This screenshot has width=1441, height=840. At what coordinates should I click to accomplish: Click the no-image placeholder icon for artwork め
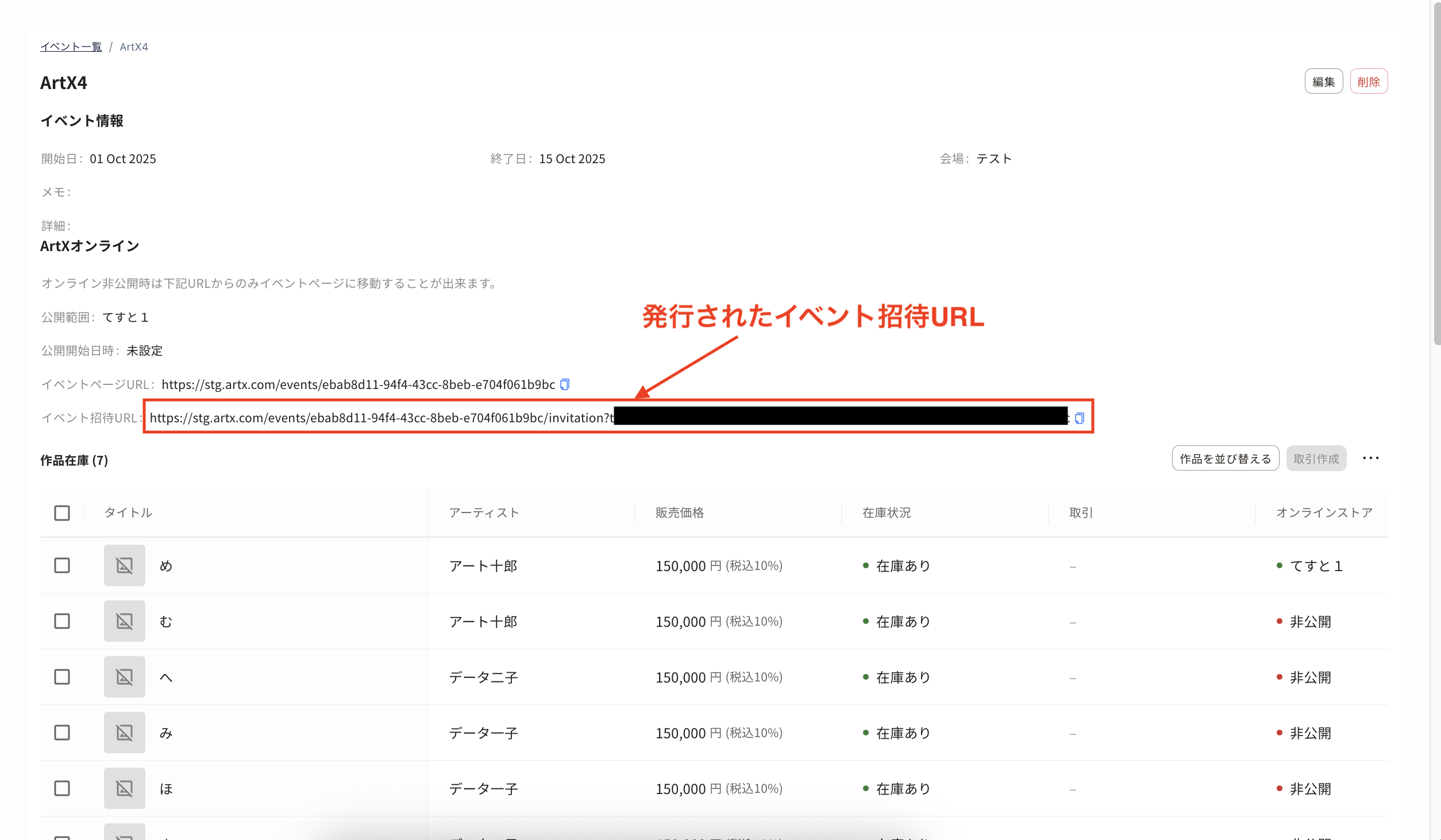pyautogui.click(x=124, y=565)
